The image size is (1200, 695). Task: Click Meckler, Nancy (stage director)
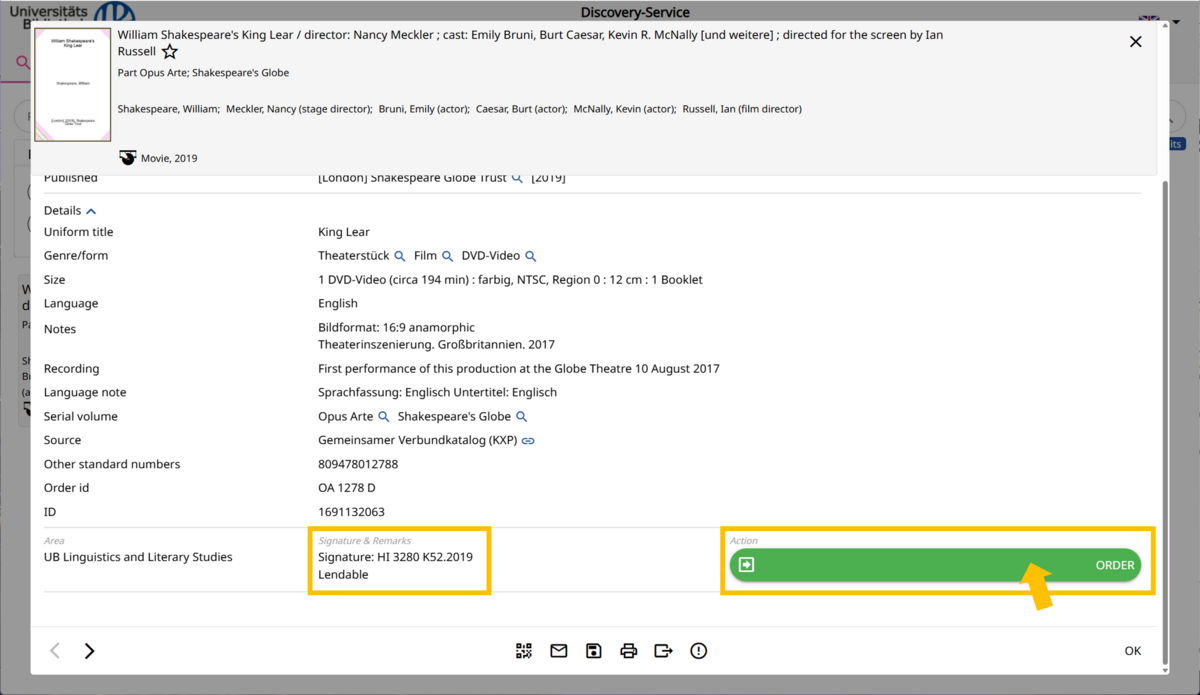(x=299, y=109)
